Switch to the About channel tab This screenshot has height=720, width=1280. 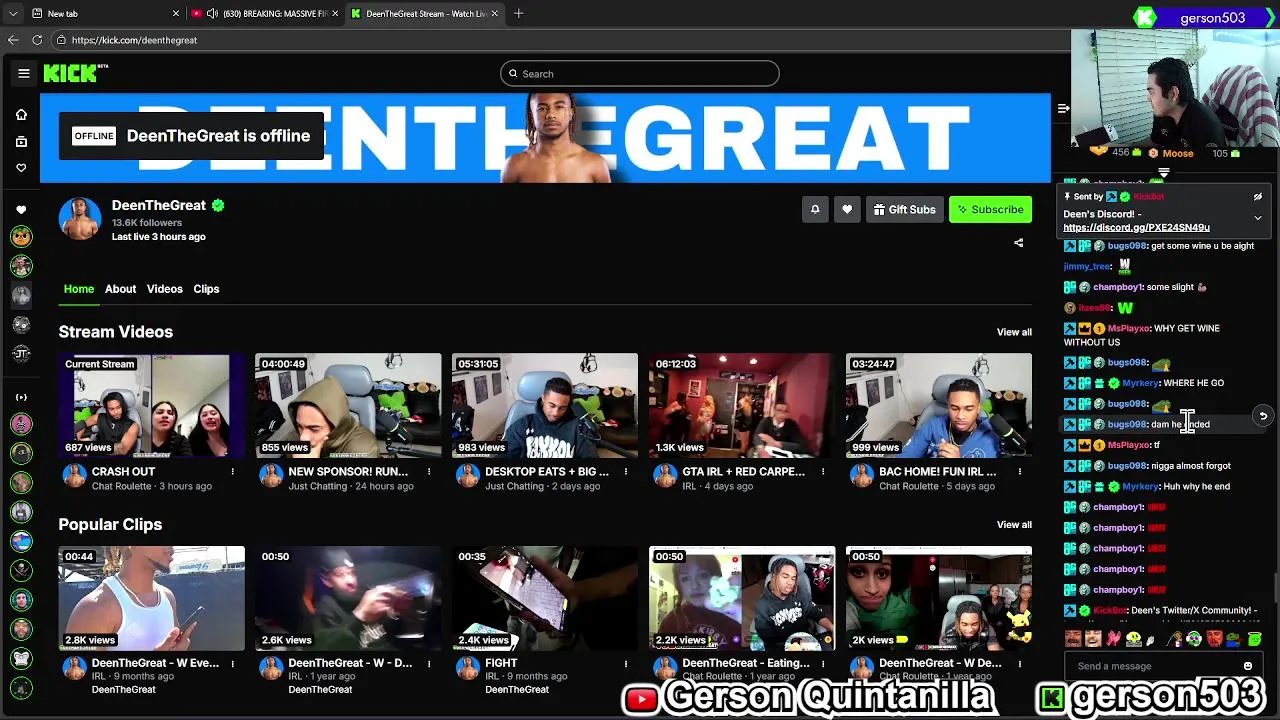(120, 289)
